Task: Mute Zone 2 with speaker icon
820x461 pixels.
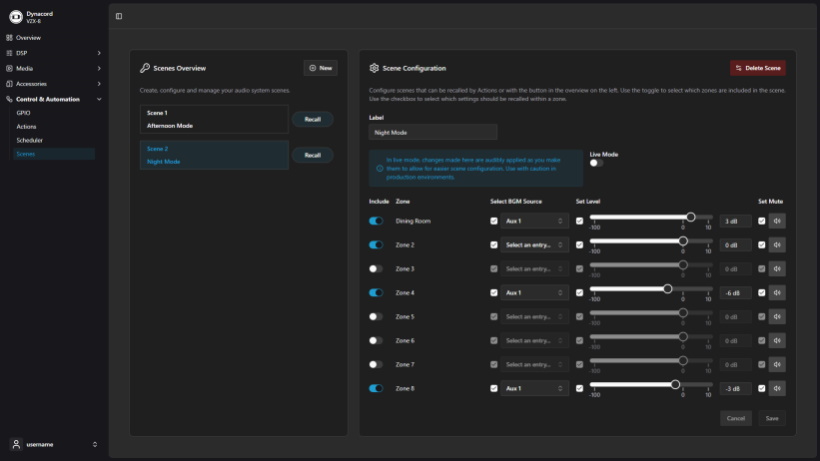Action: tap(777, 245)
